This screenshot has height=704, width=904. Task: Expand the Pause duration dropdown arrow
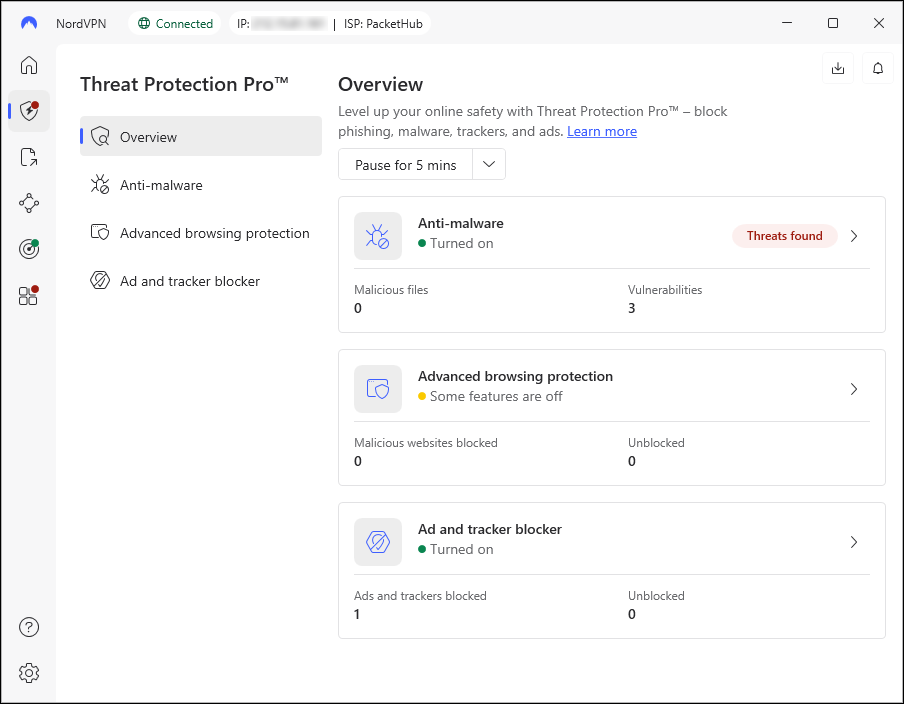pyautogui.click(x=489, y=165)
